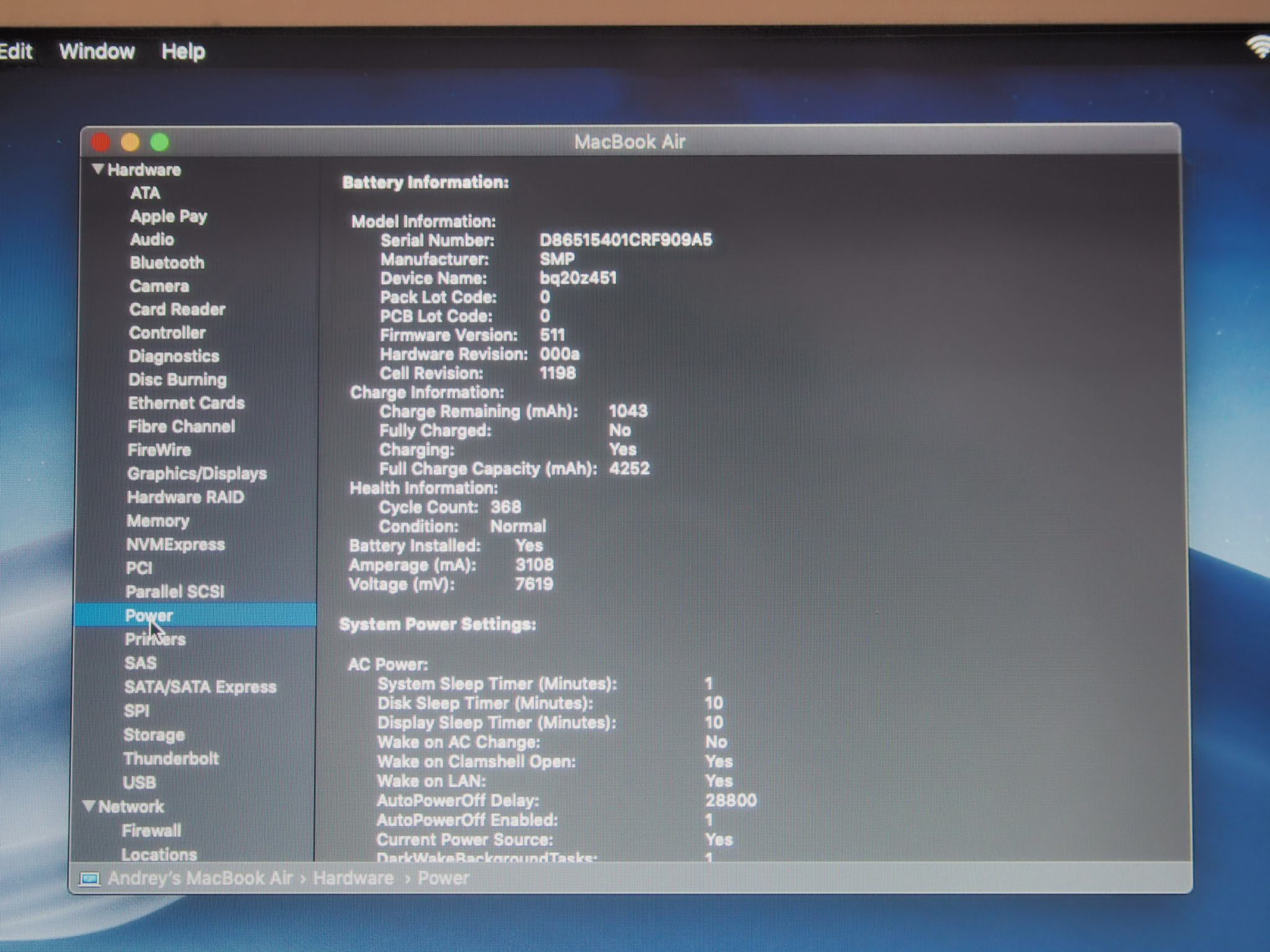Click the device name bq20z451
Image resolution: width=1270 pixels, height=952 pixels.
point(578,278)
